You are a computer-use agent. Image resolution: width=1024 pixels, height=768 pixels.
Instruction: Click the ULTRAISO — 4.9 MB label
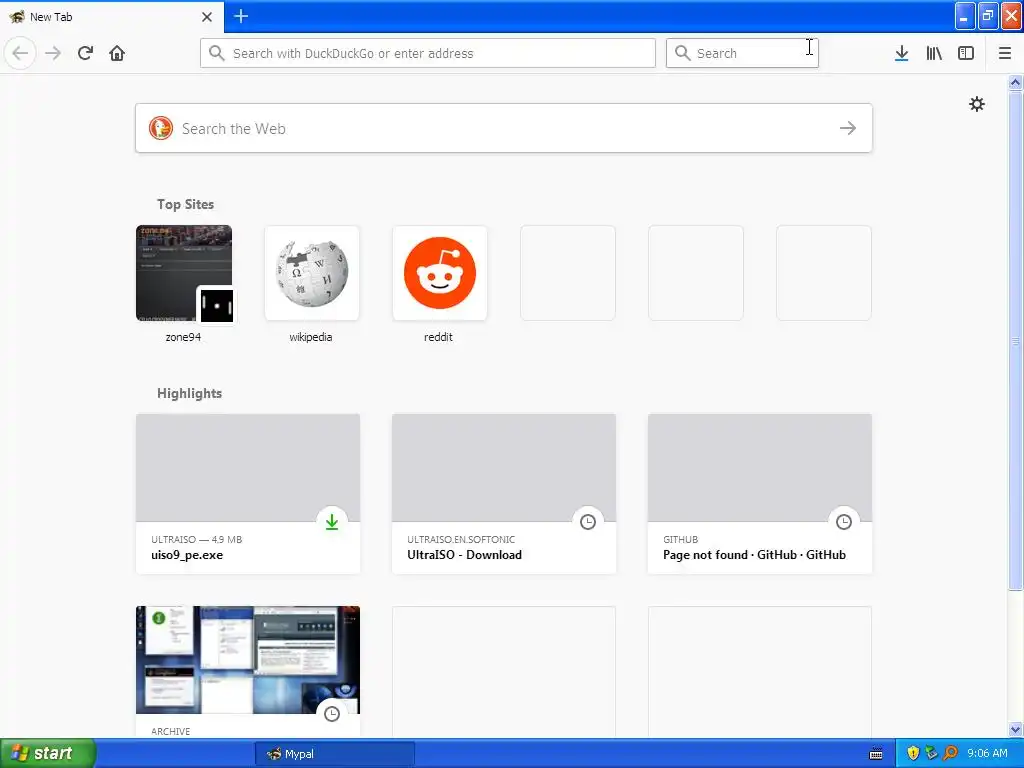(x=197, y=539)
